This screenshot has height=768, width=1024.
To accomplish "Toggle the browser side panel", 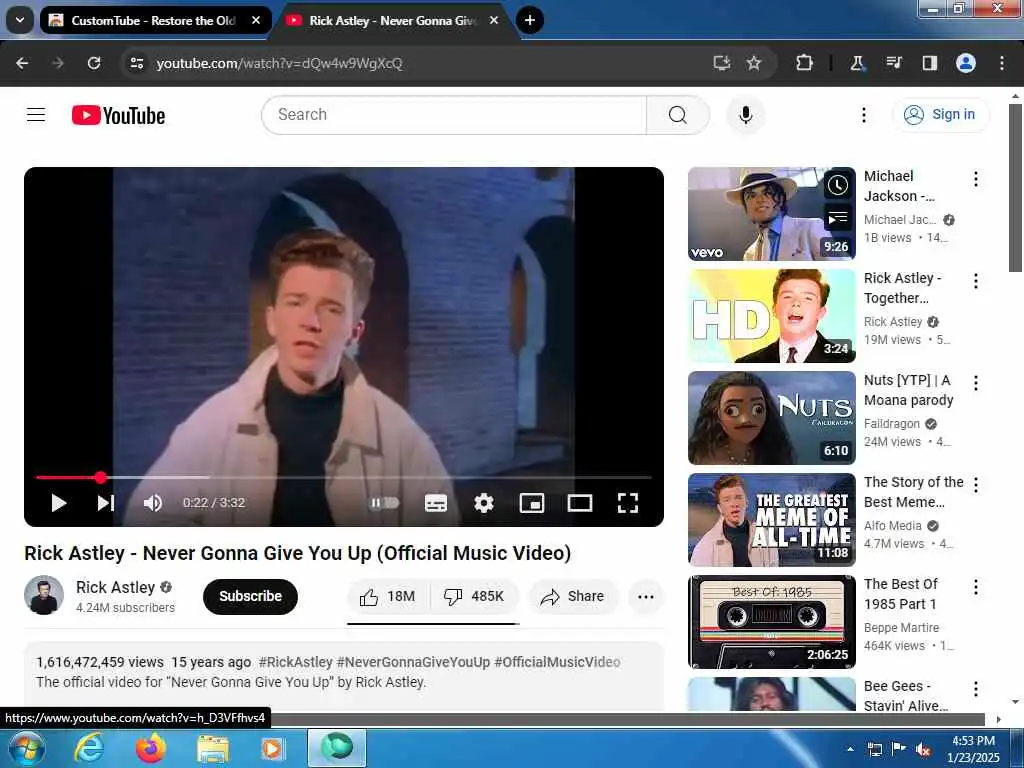I will pos(929,63).
